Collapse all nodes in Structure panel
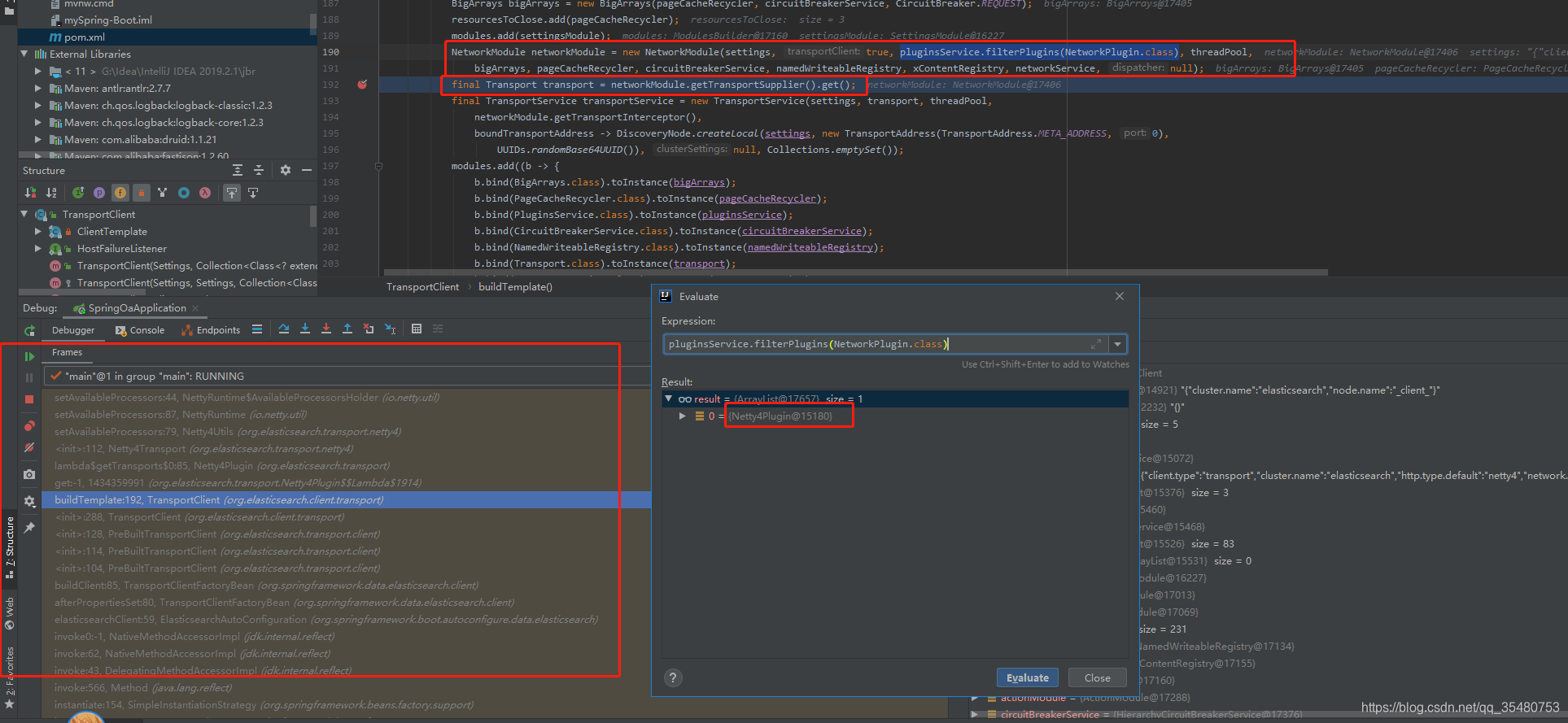 pos(259,170)
